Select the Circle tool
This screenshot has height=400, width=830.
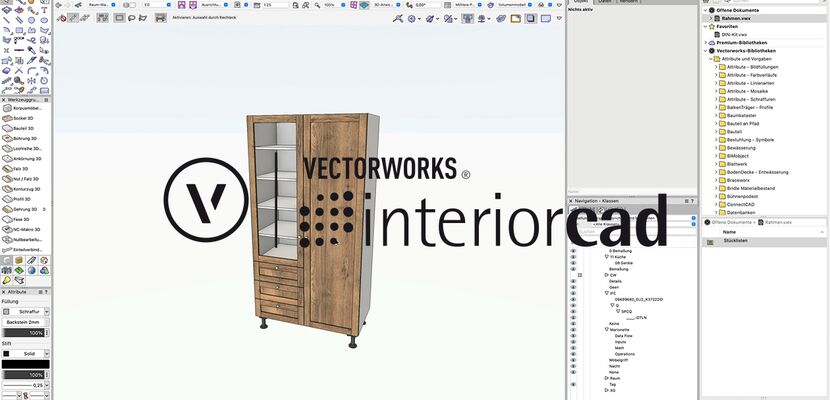[x=32, y=20]
